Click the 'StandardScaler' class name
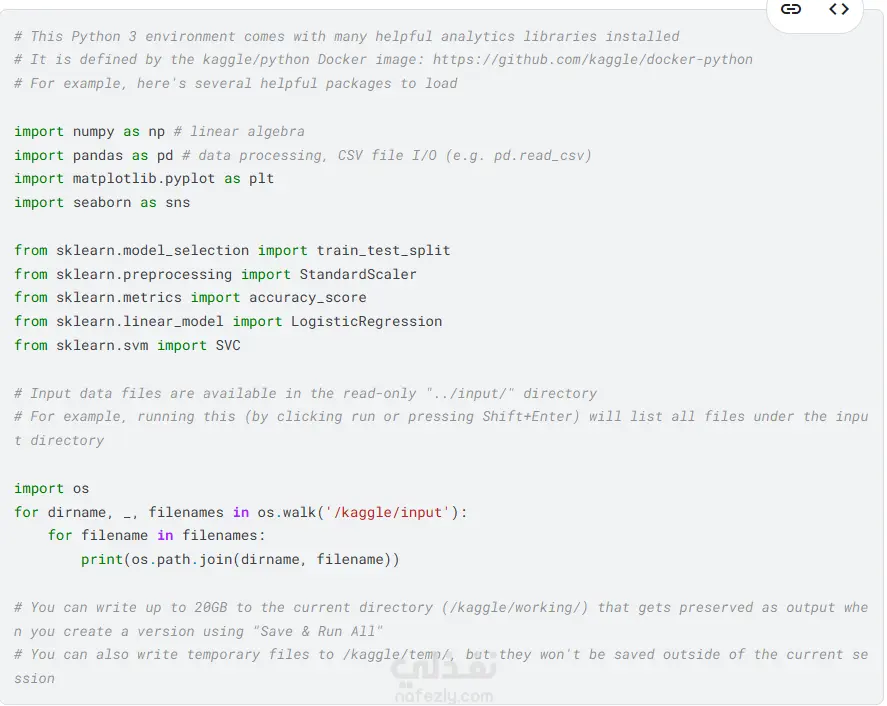Screen dimensions: 887x706 (x=358, y=274)
